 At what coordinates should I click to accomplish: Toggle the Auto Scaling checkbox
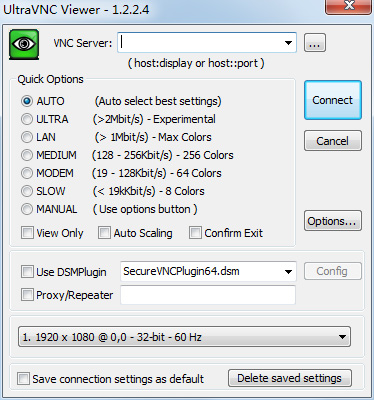click(x=104, y=233)
